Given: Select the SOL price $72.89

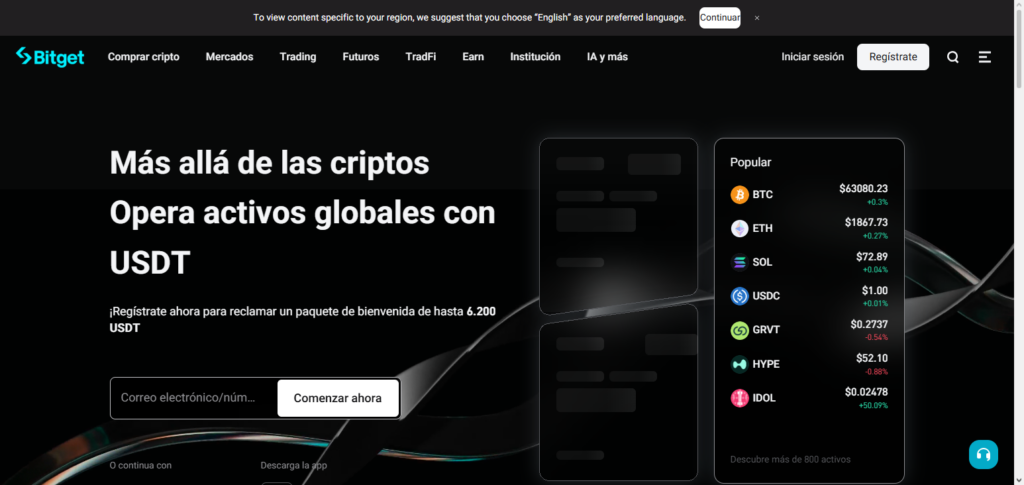Looking at the screenshot, I should click(872, 257).
